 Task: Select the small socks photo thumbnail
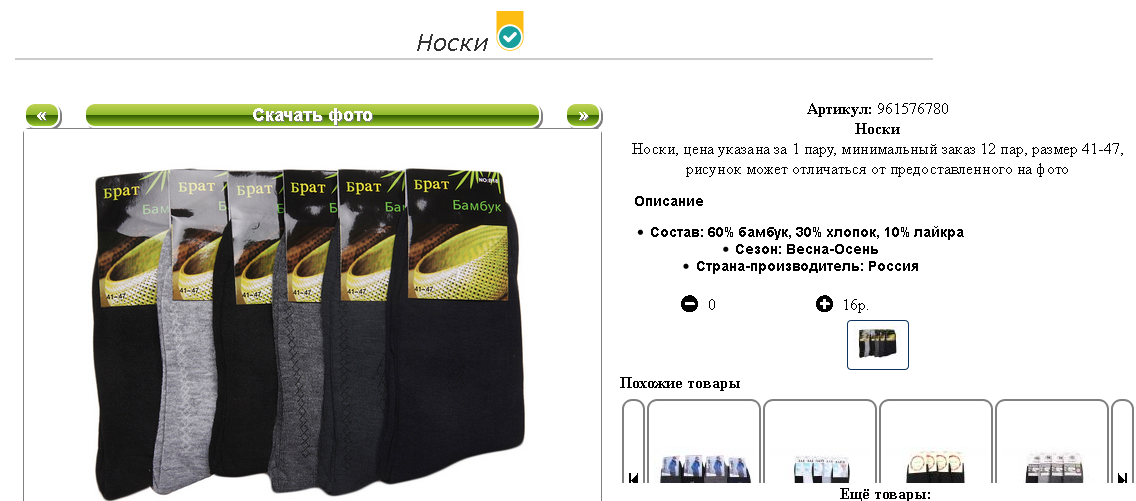coord(878,345)
